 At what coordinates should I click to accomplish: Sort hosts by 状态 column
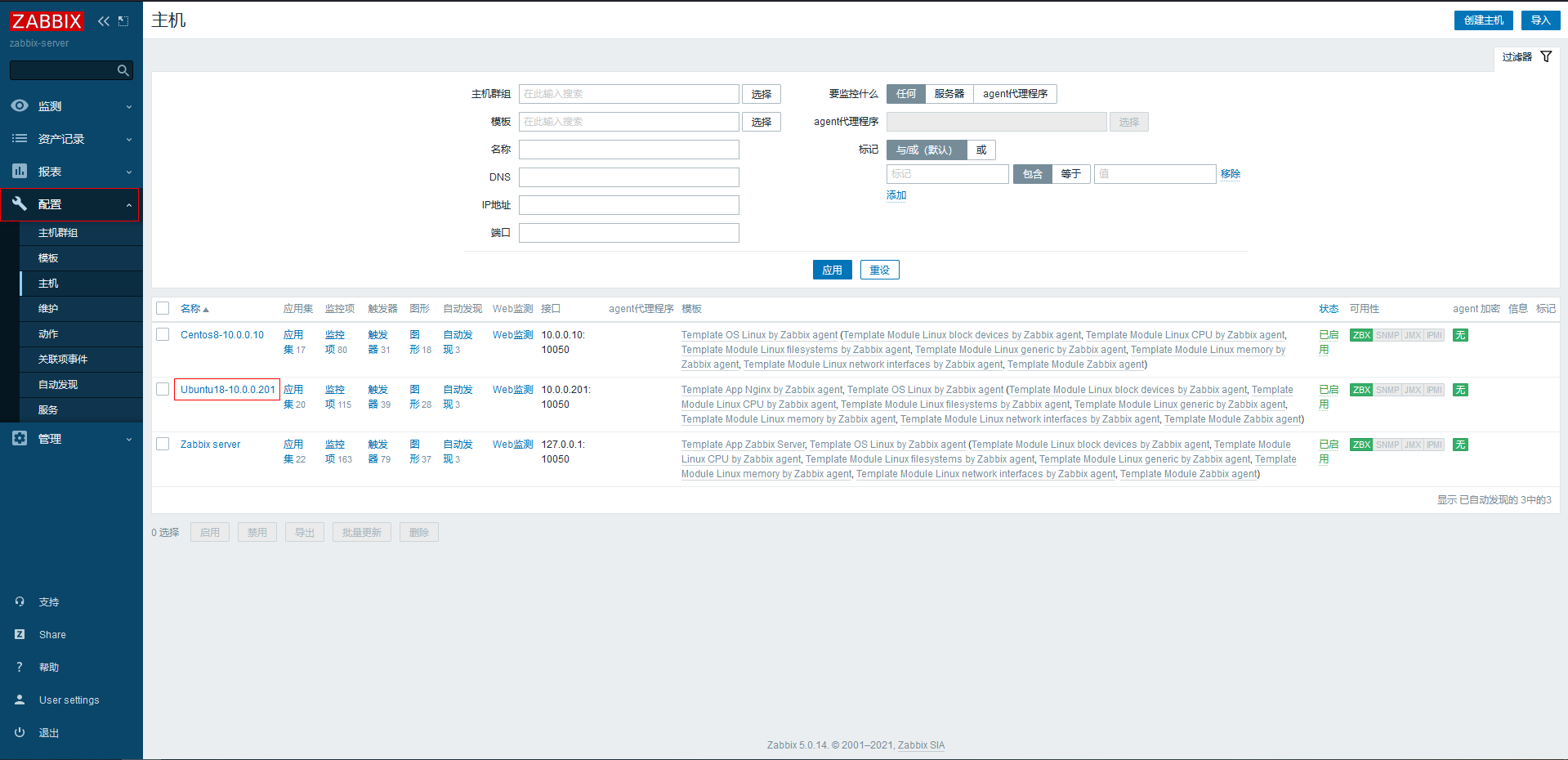click(1329, 309)
